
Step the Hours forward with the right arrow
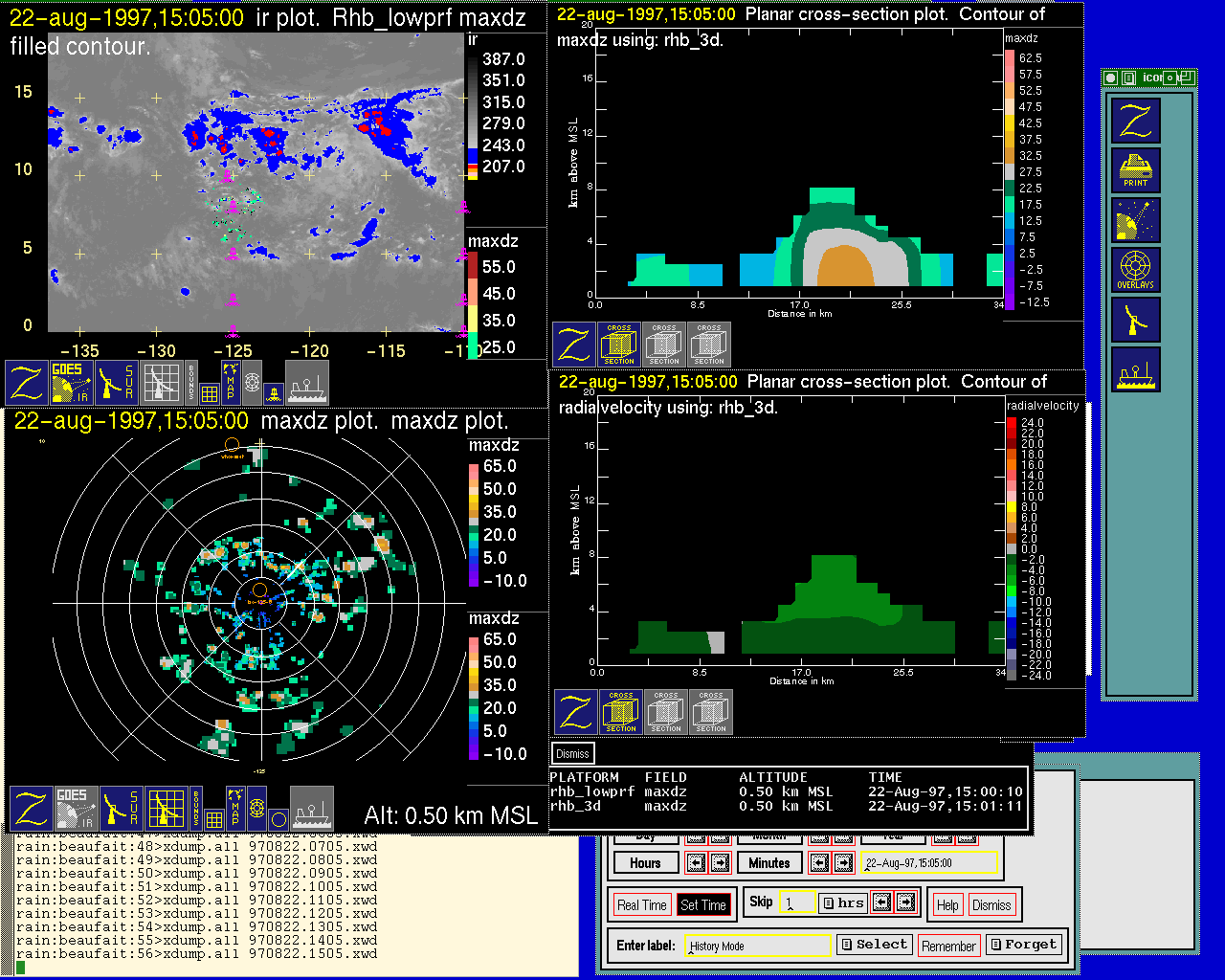click(x=720, y=863)
